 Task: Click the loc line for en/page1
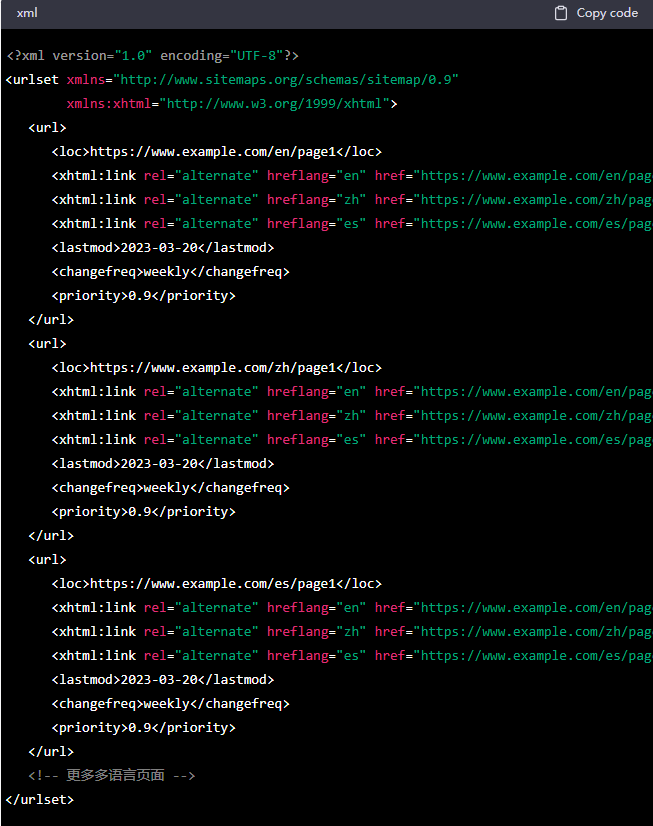216,152
